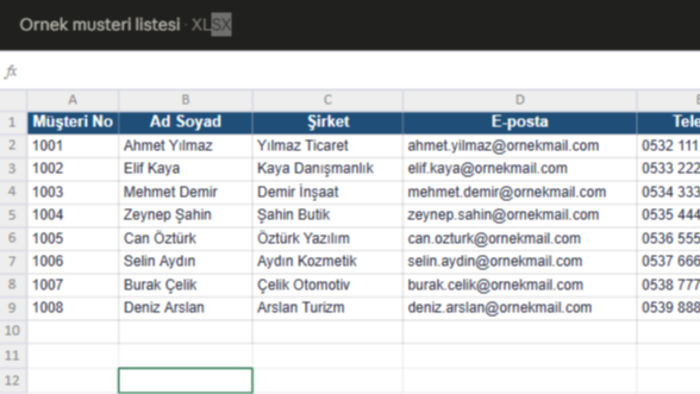
Task: Click the 'Öztürk Yazılım' cell
Action: click(328, 238)
